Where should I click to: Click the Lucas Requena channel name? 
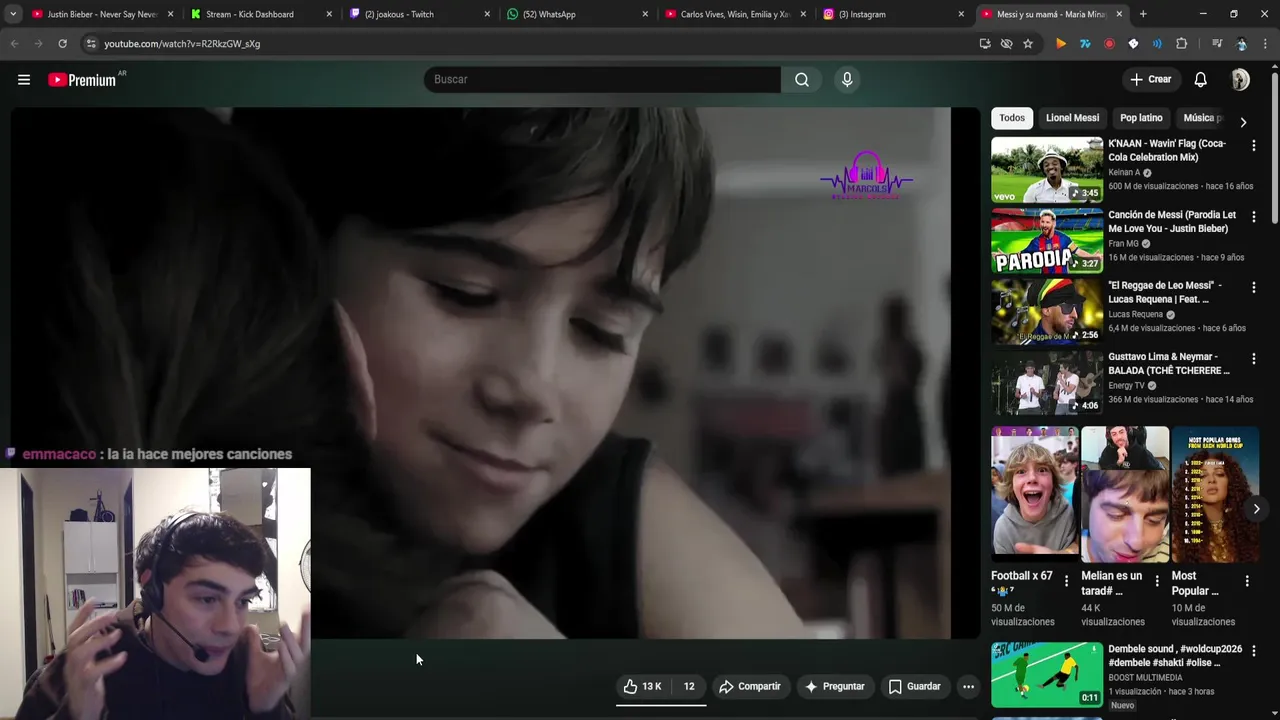pyautogui.click(x=1135, y=314)
